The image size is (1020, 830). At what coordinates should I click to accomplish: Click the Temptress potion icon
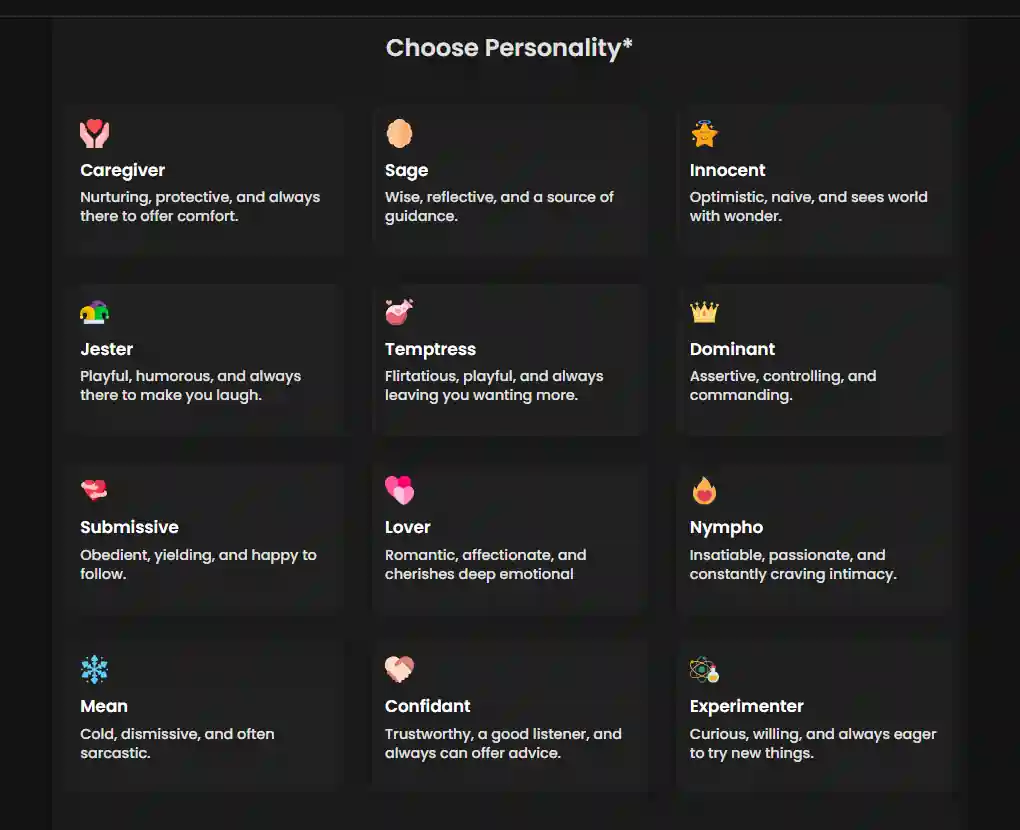click(399, 312)
